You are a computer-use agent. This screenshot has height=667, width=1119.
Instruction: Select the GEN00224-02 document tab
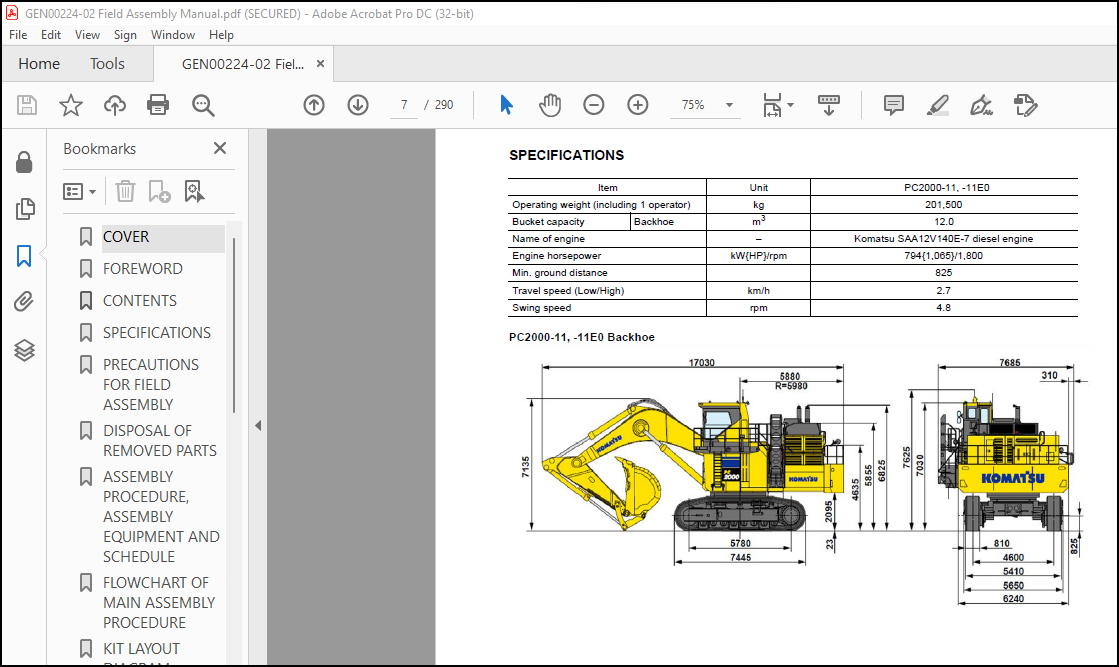coord(243,64)
